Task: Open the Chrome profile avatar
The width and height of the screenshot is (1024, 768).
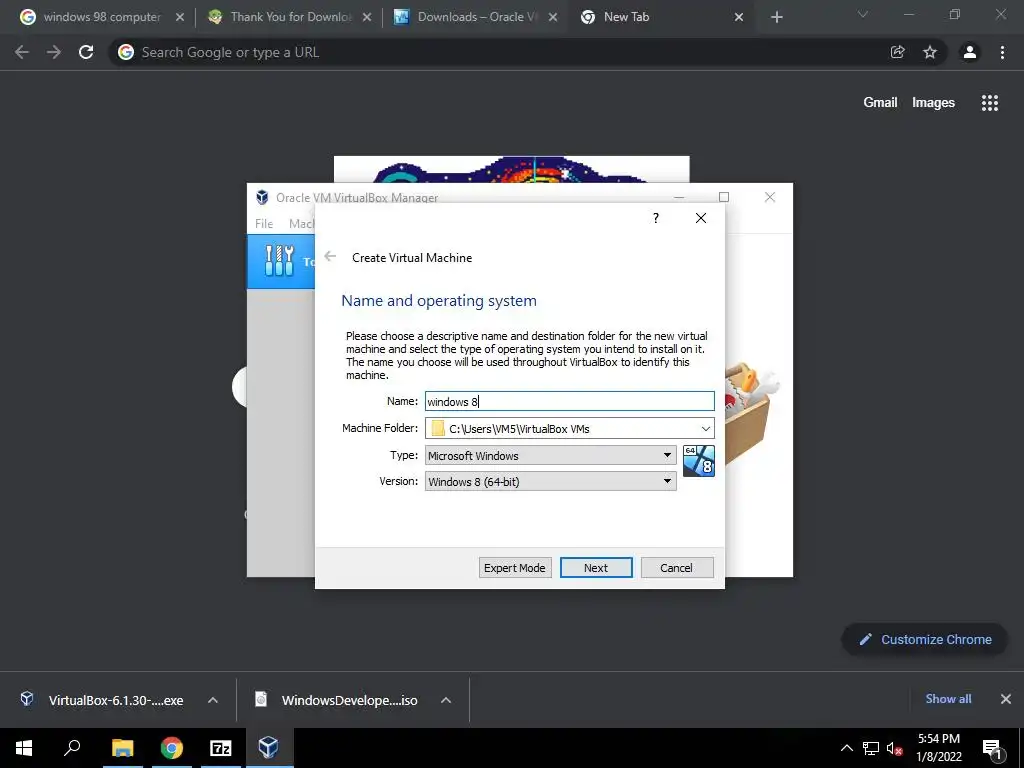Action: tap(970, 52)
